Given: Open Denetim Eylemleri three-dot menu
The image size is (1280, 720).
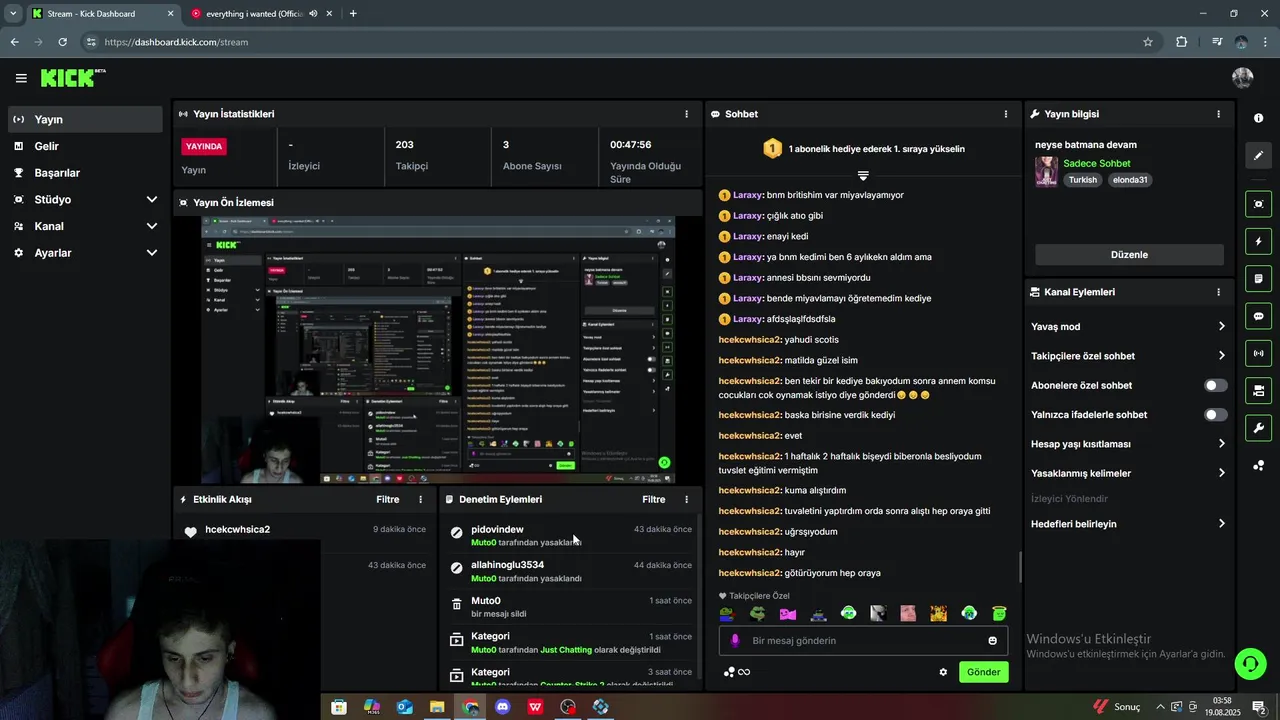Looking at the screenshot, I should click(x=686, y=499).
